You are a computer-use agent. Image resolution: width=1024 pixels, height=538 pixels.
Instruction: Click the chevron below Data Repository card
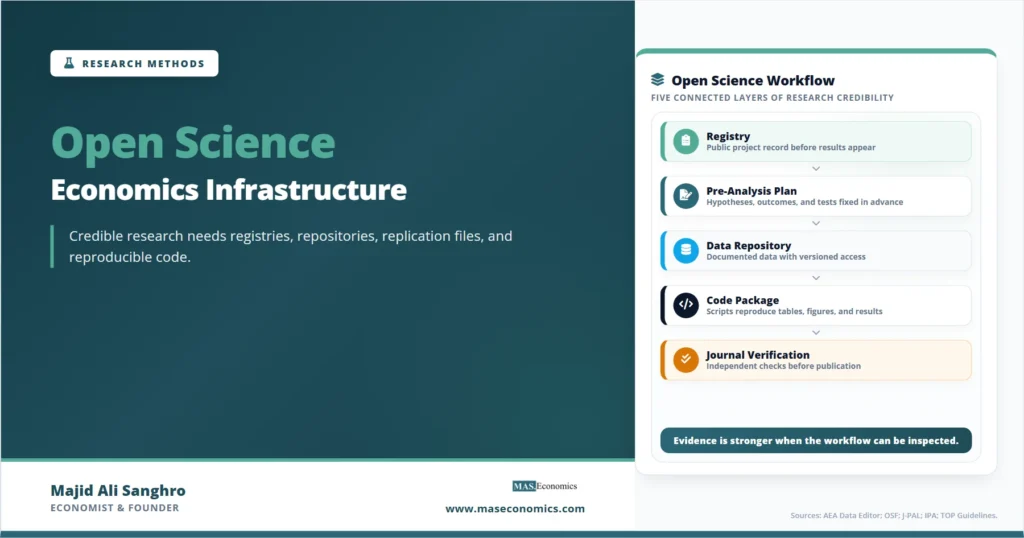[816, 278]
